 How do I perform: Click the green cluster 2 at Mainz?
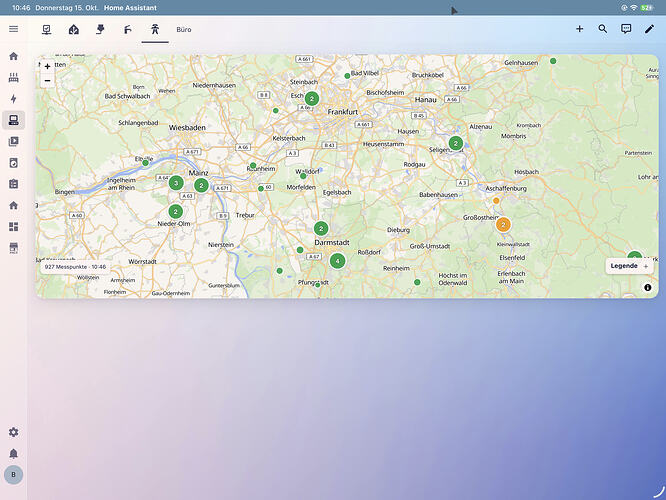point(201,185)
